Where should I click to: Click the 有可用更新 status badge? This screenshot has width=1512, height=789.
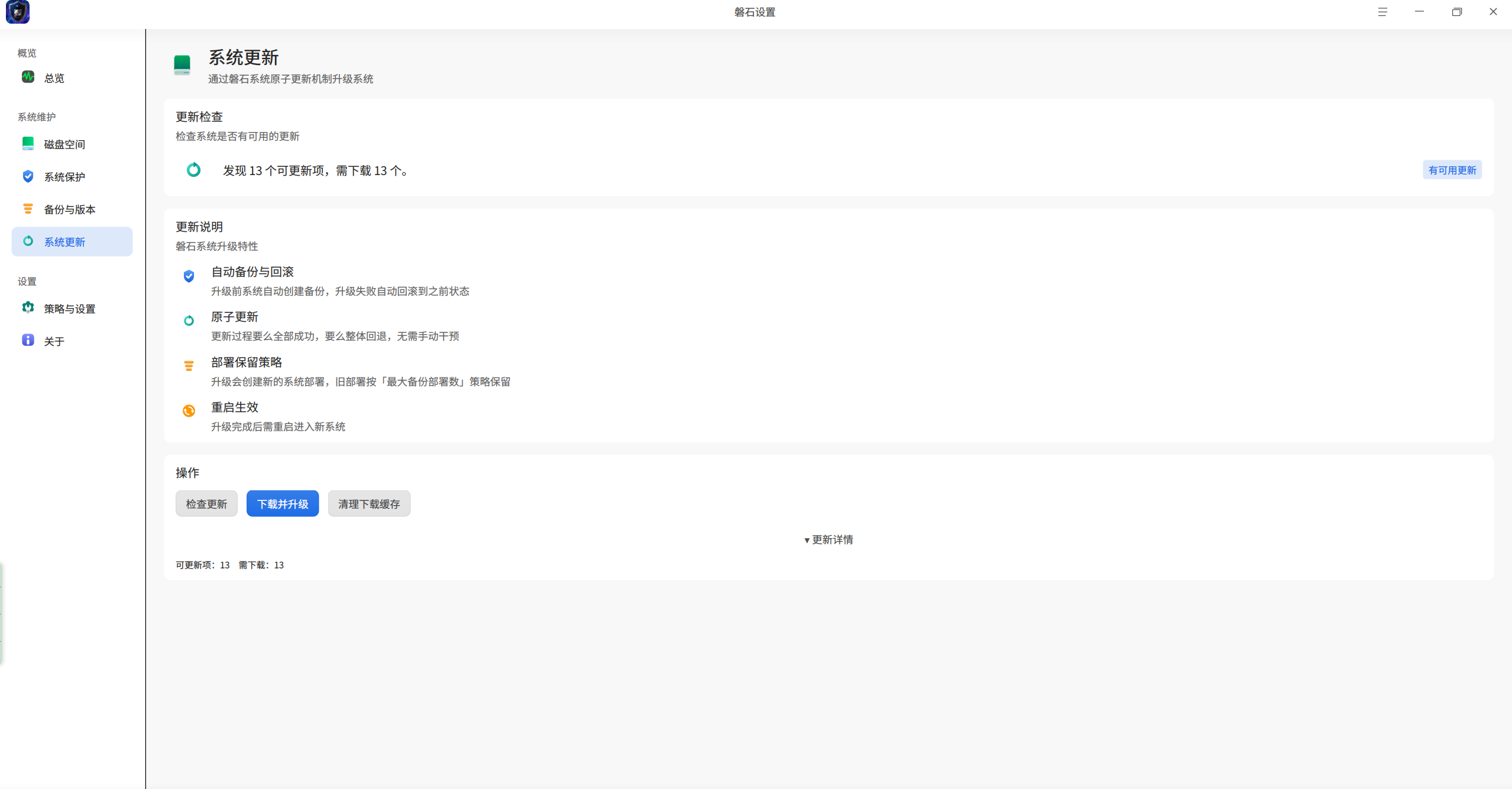pyautogui.click(x=1452, y=170)
